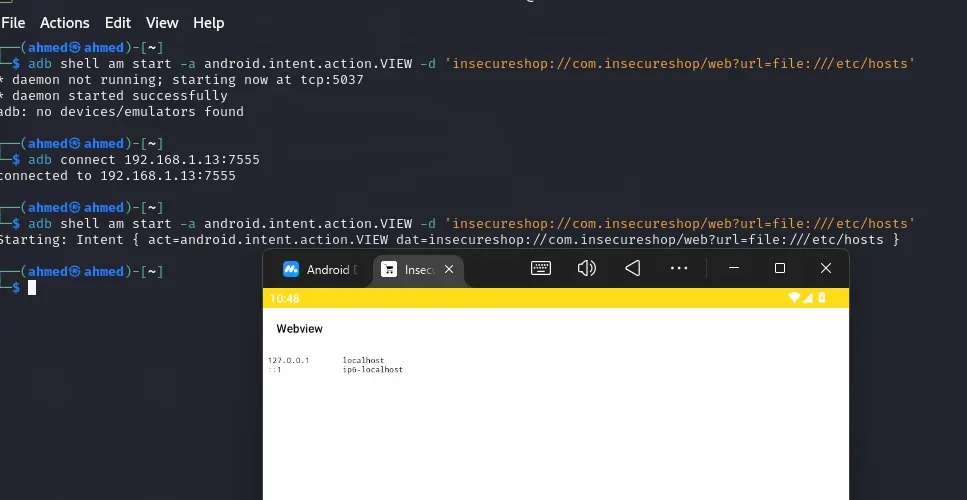Click the terminal cursor at the last prompt
Viewport: 967px width, 500px height.
[x=32, y=287]
